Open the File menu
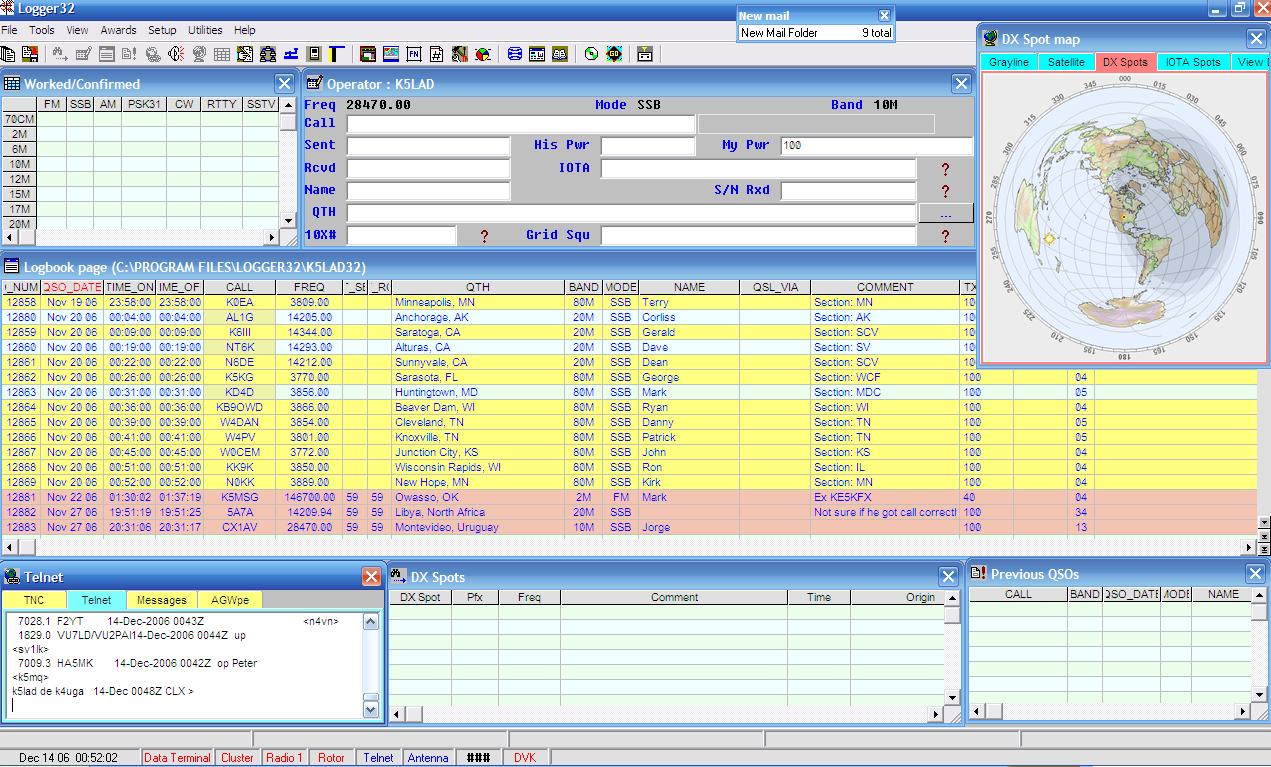Viewport: 1271px width, 767px height. click(x=9, y=30)
